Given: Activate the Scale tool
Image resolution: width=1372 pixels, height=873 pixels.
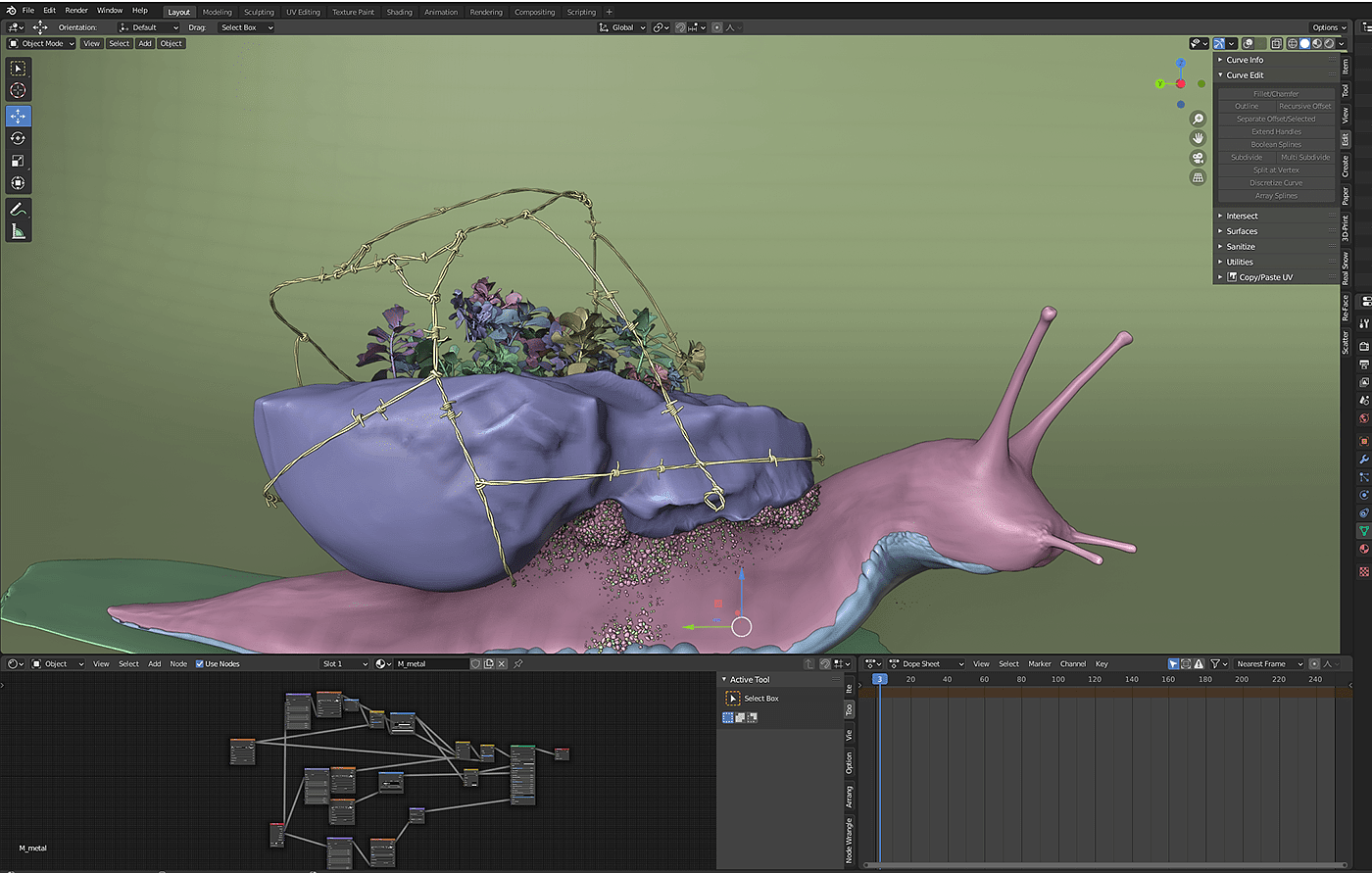Looking at the screenshot, I should (x=18, y=161).
